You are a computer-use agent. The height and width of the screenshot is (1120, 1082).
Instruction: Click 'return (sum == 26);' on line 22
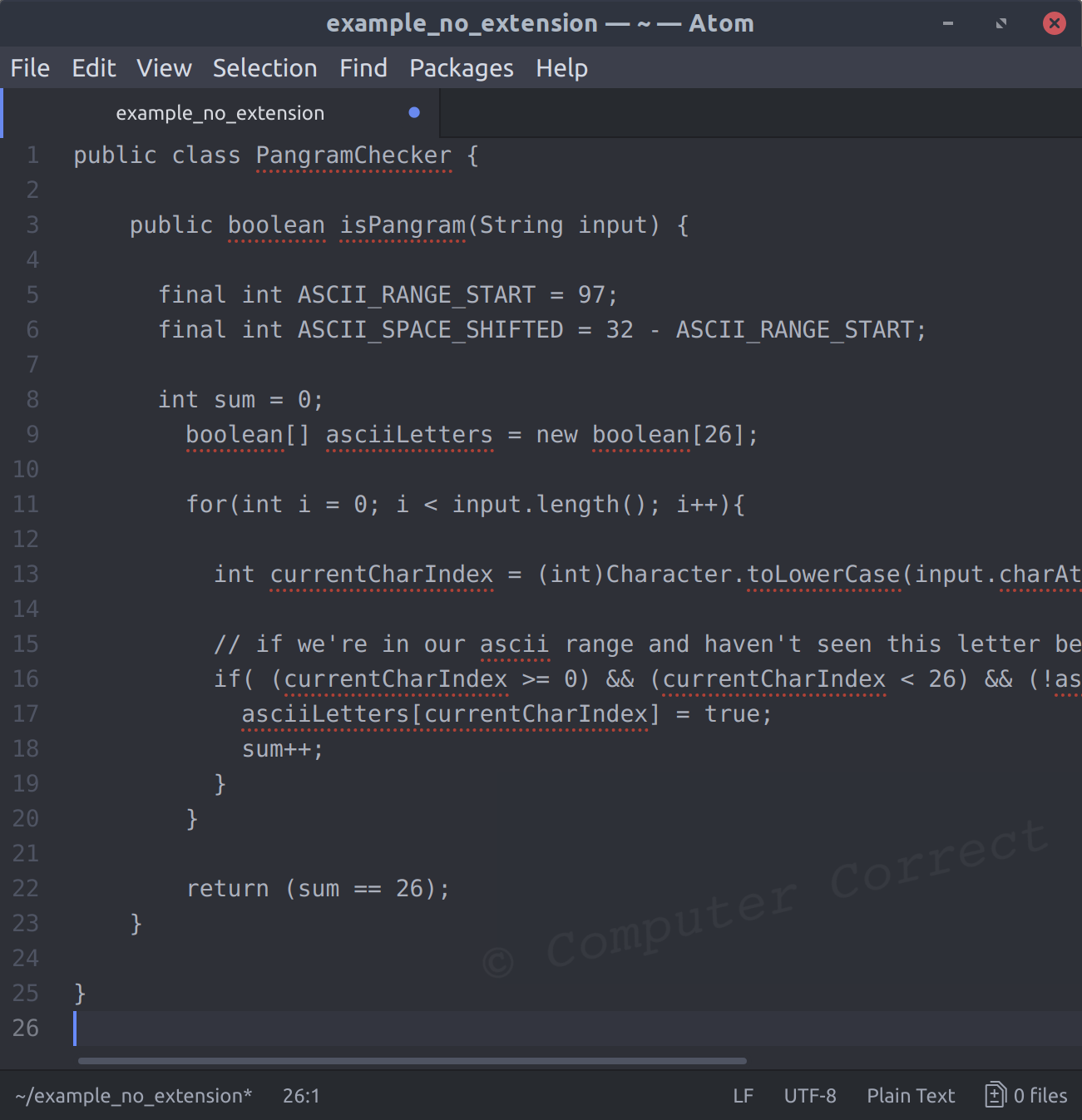[318, 889]
